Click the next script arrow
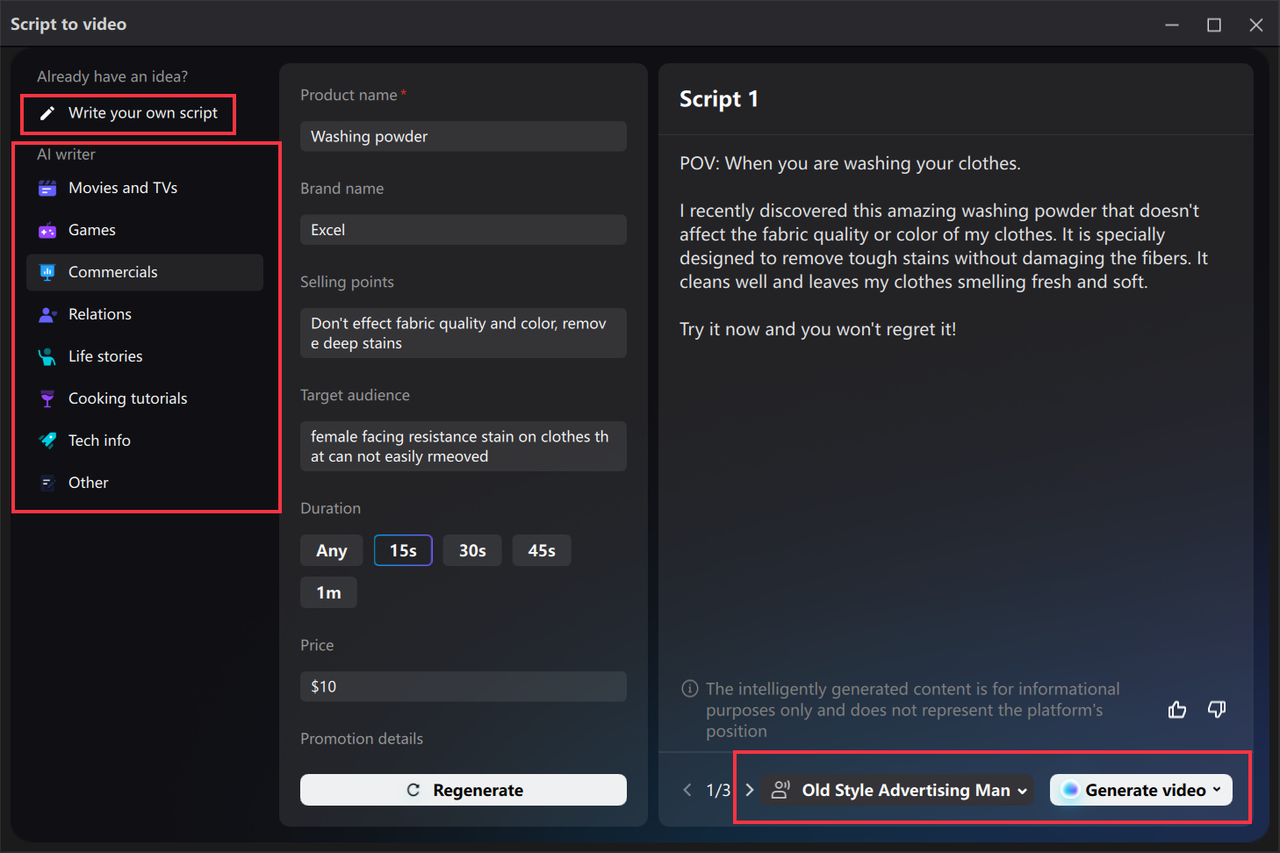 (x=749, y=789)
